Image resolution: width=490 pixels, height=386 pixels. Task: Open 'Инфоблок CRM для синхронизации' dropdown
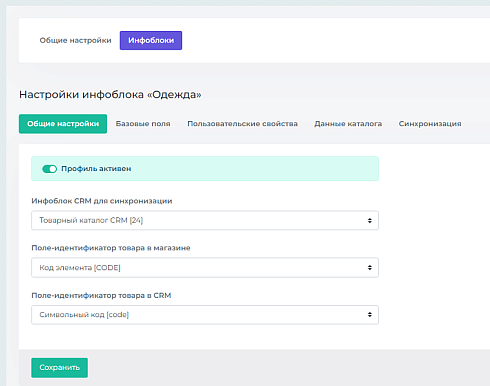coord(205,220)
